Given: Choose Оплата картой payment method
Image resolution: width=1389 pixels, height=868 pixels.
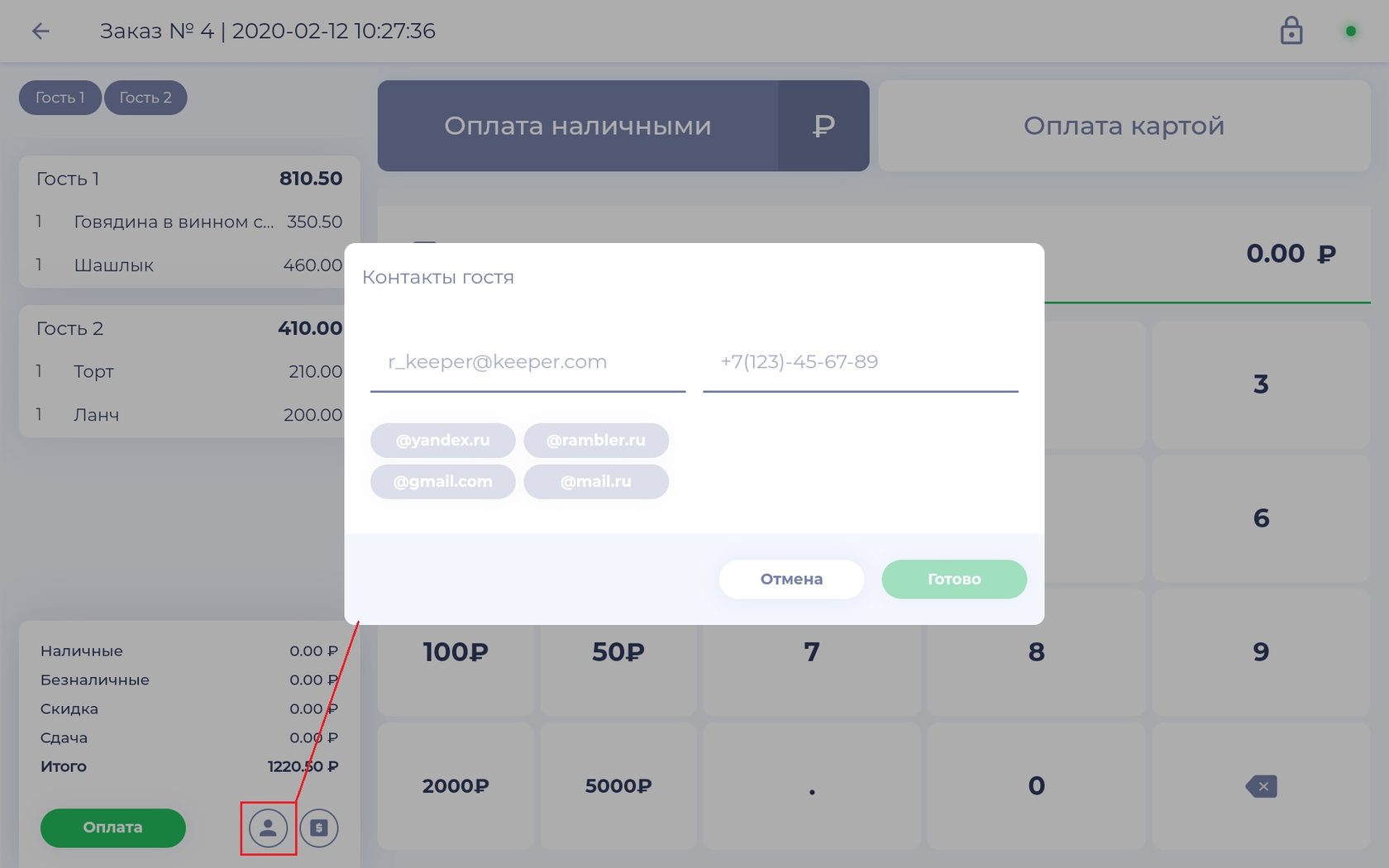Looking at the screenshot, I should tap(1124, 126).
